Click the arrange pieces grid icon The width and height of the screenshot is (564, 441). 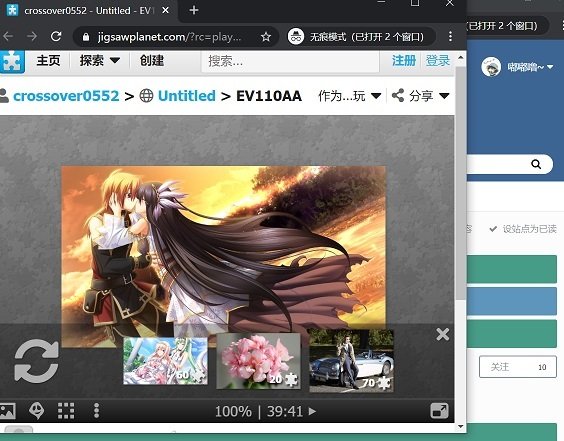tap(66, 411)
